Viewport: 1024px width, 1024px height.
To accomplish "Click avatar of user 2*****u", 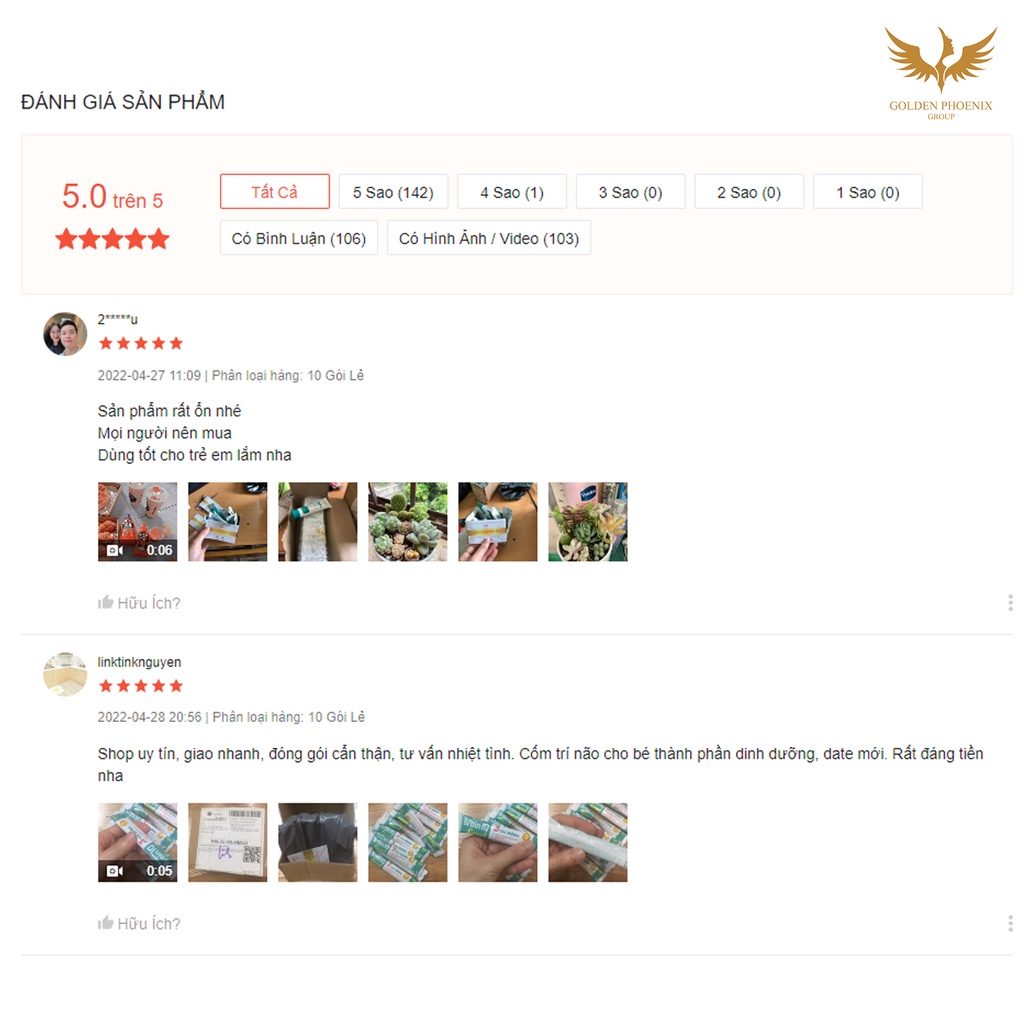I will coord(65,334).
